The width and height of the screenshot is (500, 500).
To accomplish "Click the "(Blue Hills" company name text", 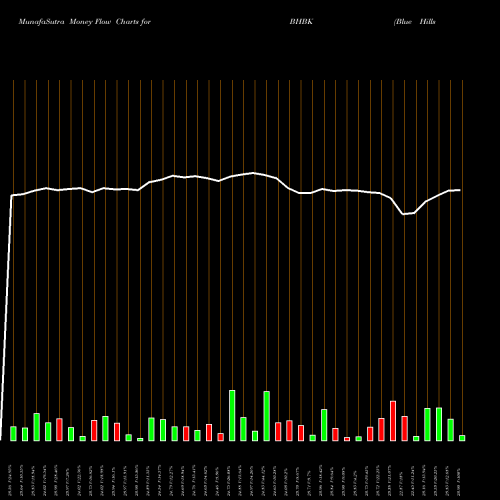I will [415, 22].
